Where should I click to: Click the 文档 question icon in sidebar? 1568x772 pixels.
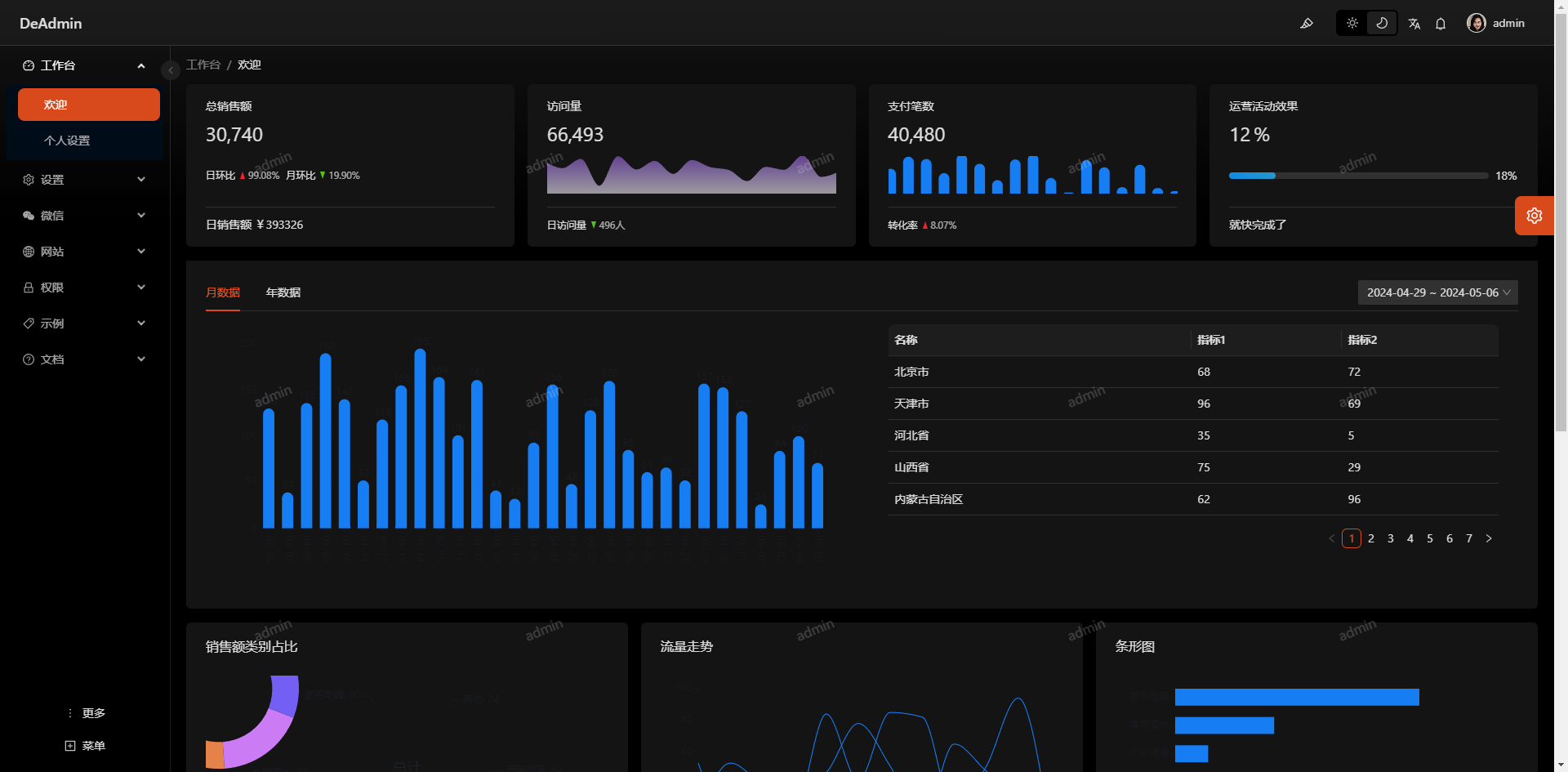29,359
